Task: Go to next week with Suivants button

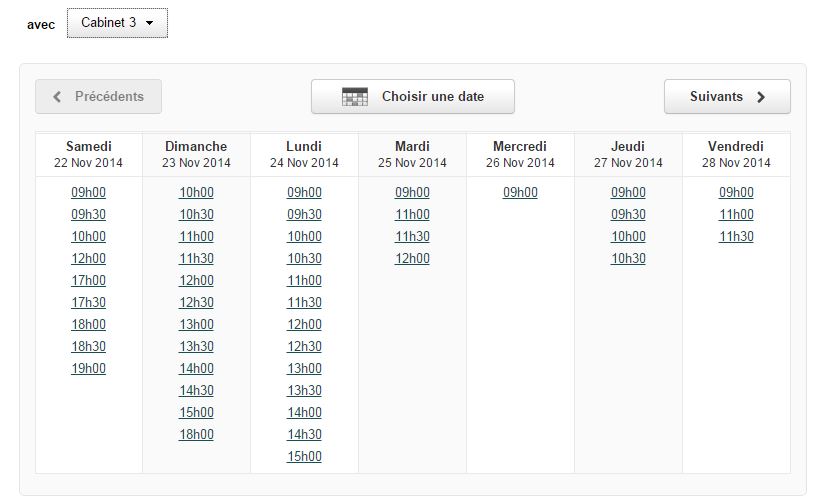Action: point(727,97)
